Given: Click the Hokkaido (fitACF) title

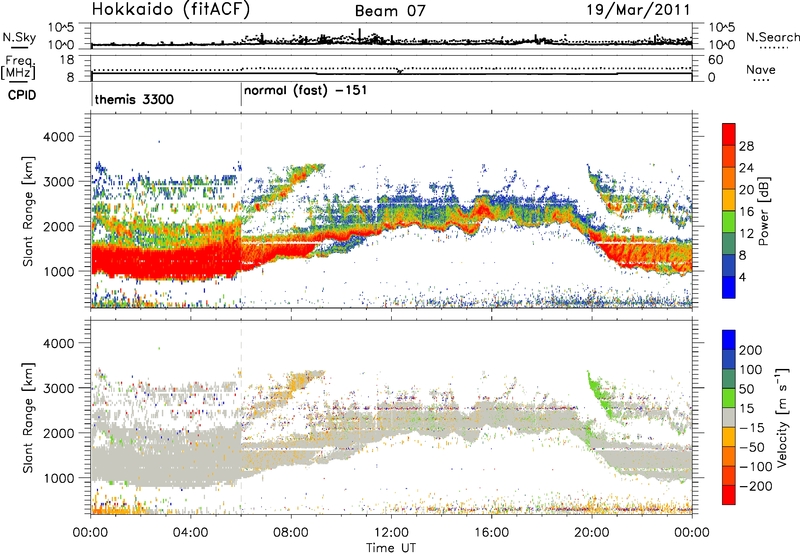Looking at the screenshot, I should pos(171,10).
